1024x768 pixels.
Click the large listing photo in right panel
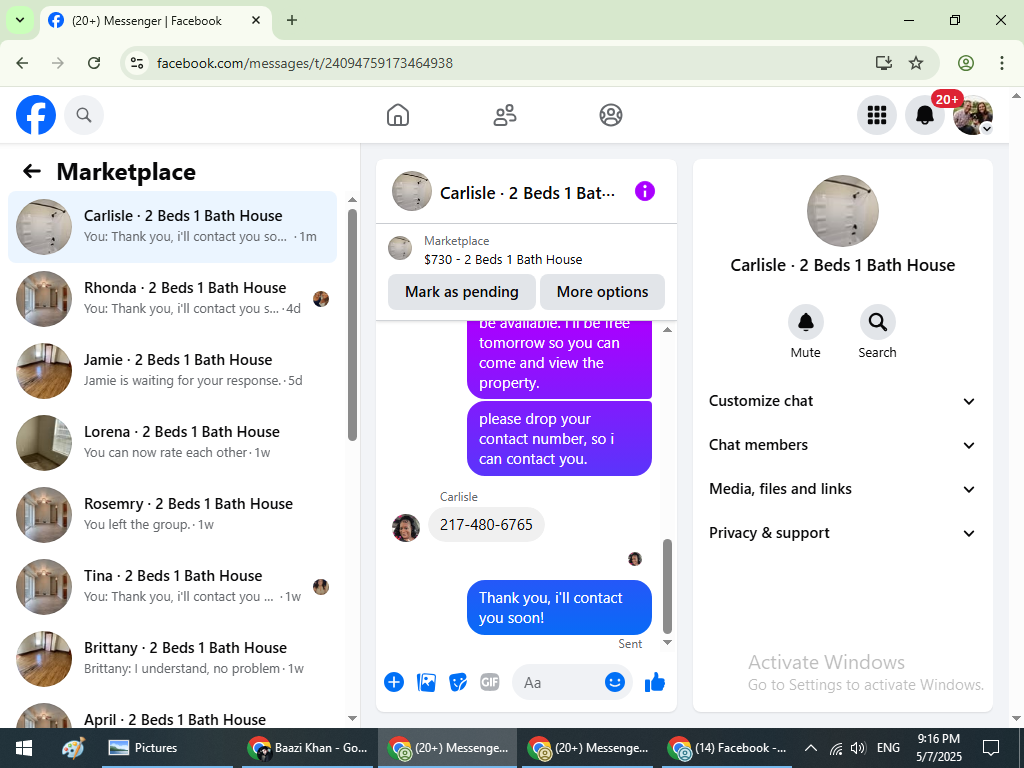tap(842, 211)
